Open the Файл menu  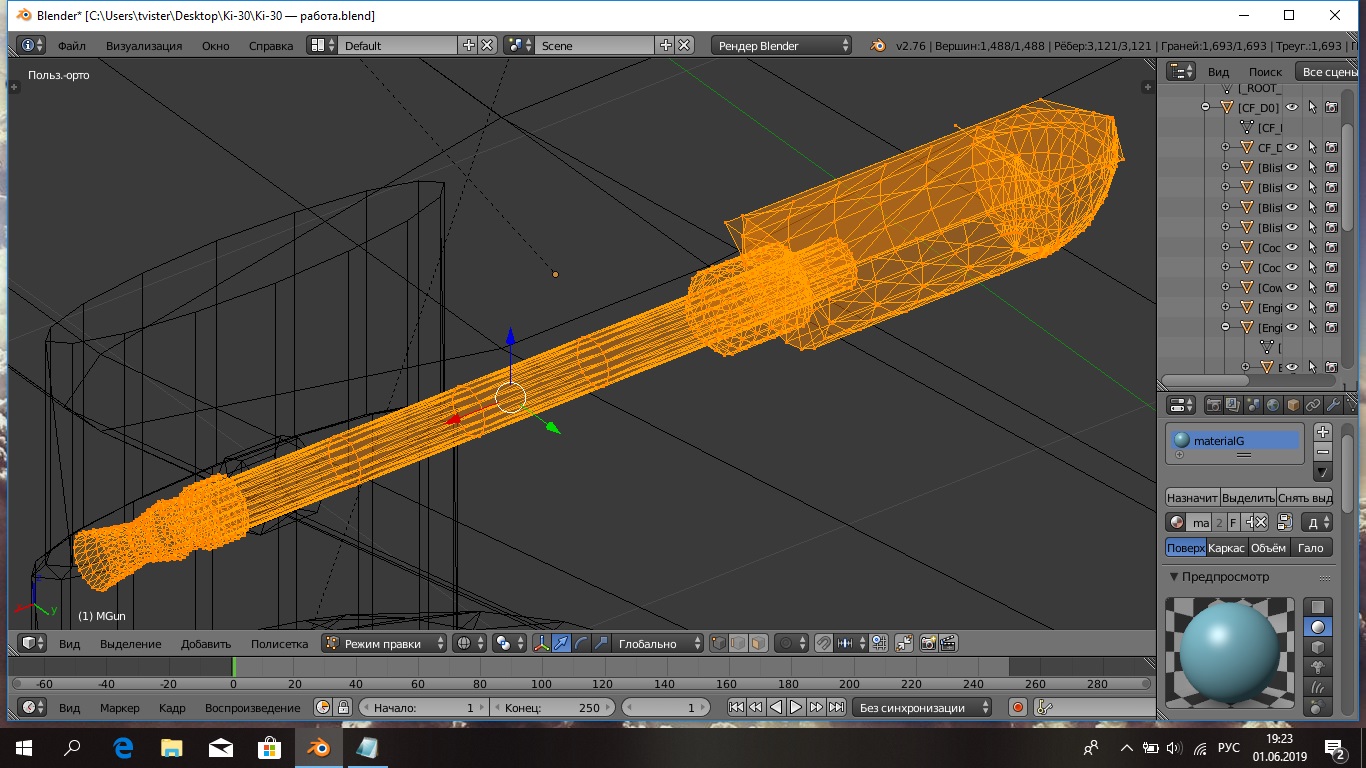tap(71, 45)
